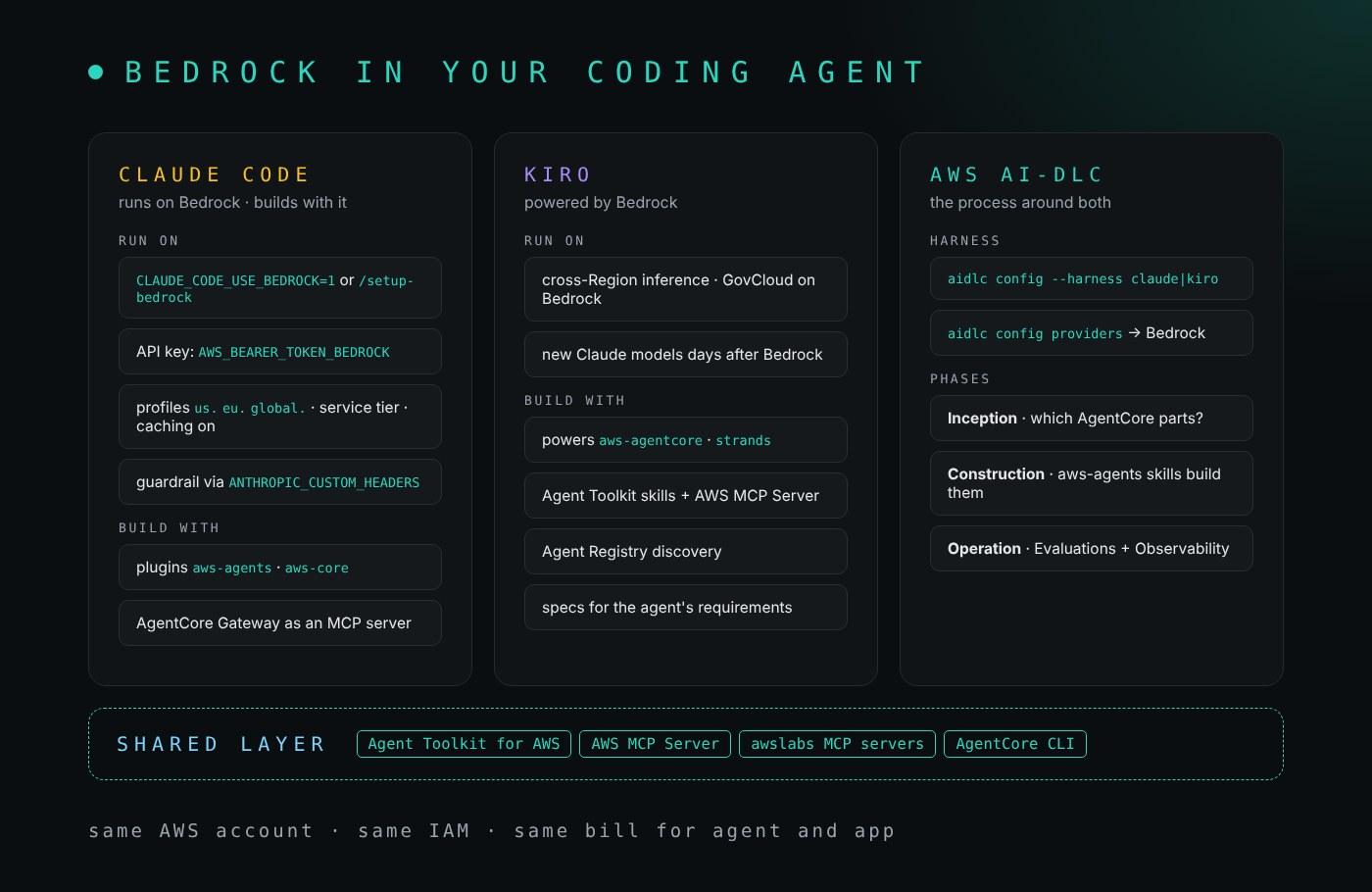Click the PHASES section label
Viewport: 1372px width, 892px height.
click(960, 379)
